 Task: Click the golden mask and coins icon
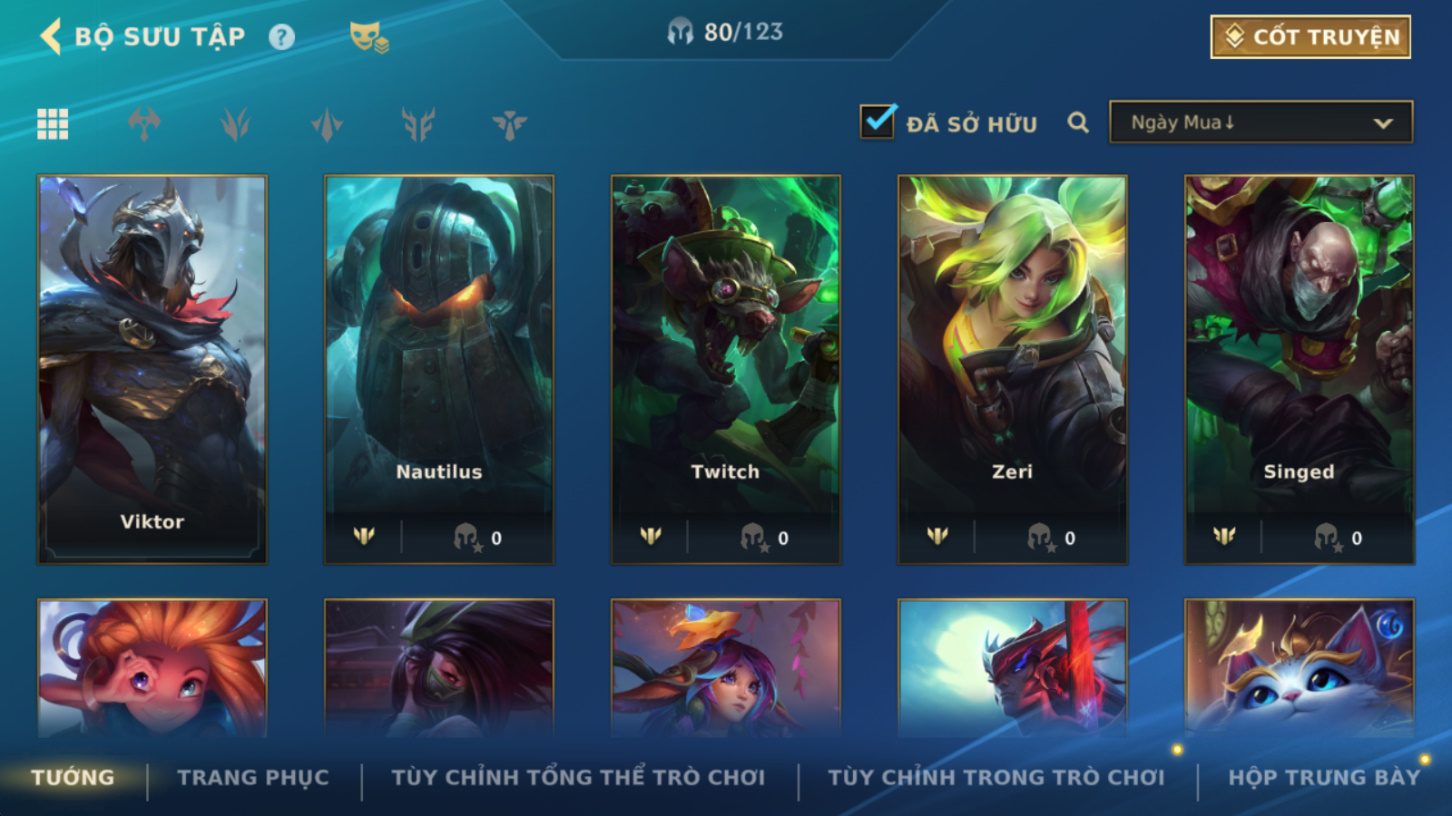coord(368,38)
